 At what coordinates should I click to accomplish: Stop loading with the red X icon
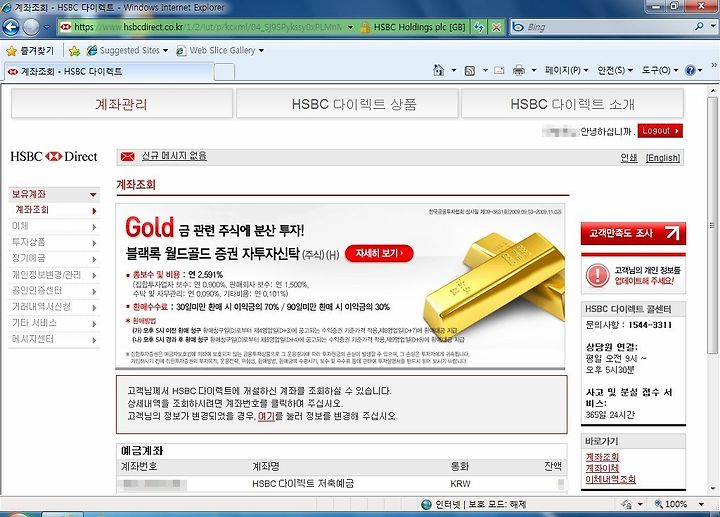(496, 27)
